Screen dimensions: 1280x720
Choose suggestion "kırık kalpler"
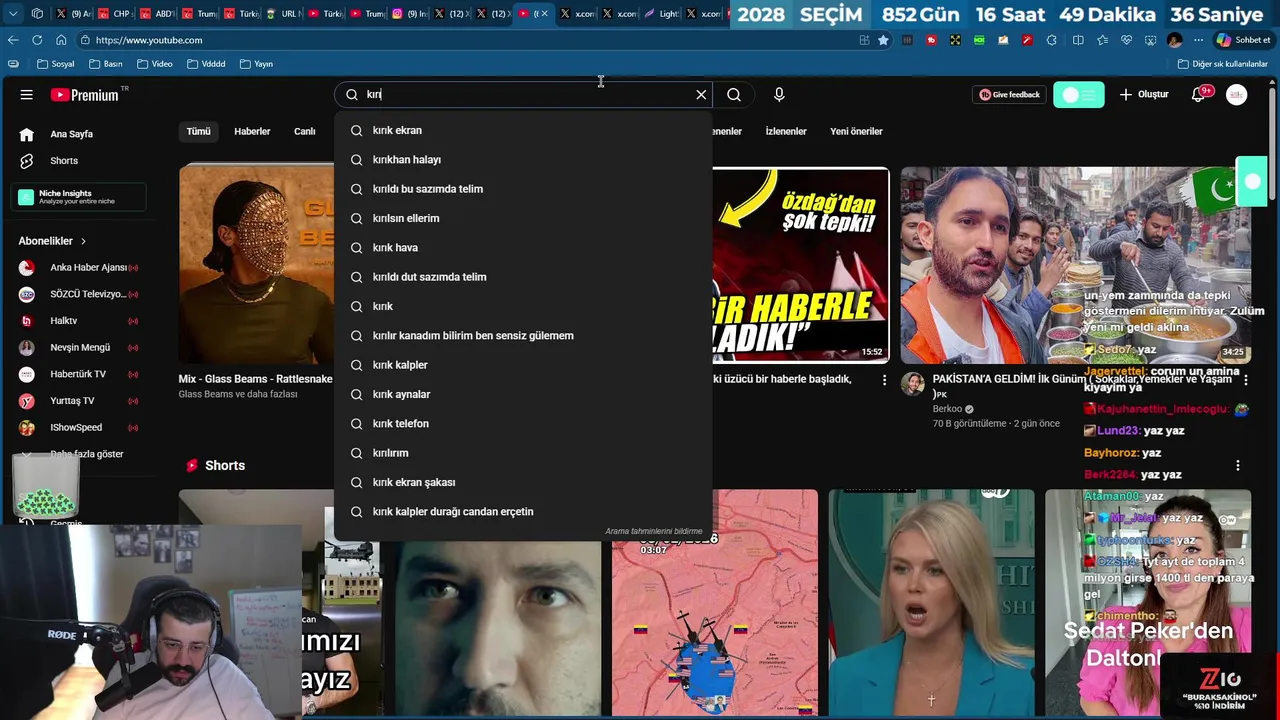point(523,365)
